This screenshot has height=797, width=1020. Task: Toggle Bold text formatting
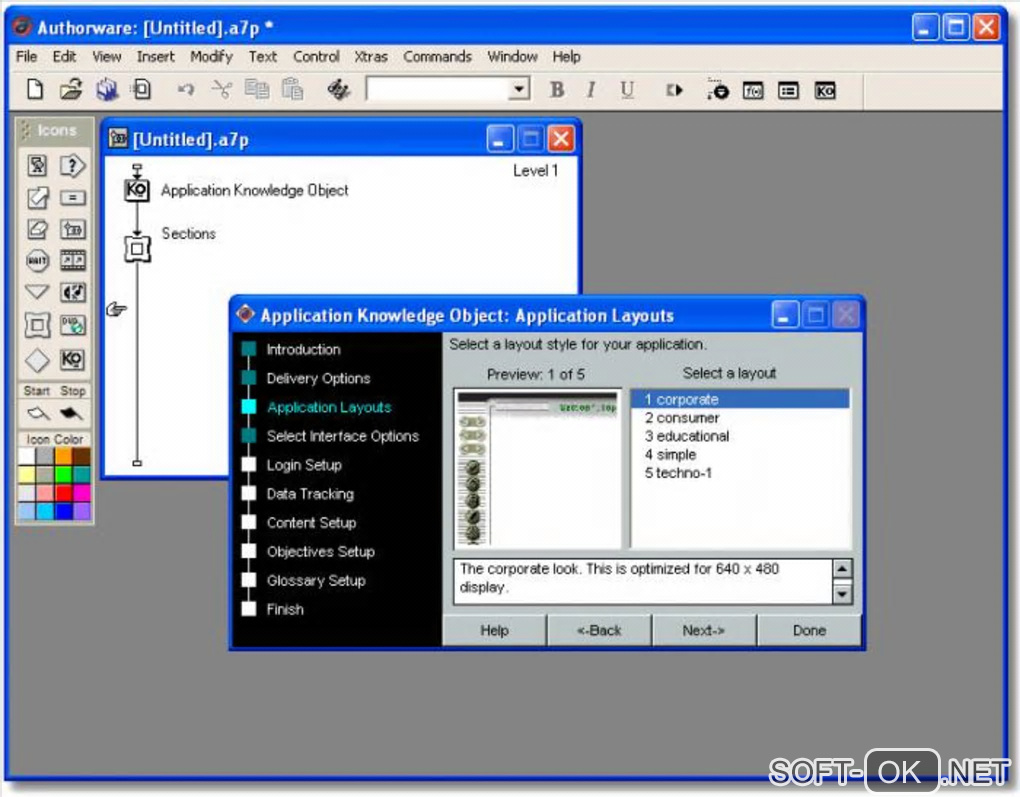click(557, 90)
